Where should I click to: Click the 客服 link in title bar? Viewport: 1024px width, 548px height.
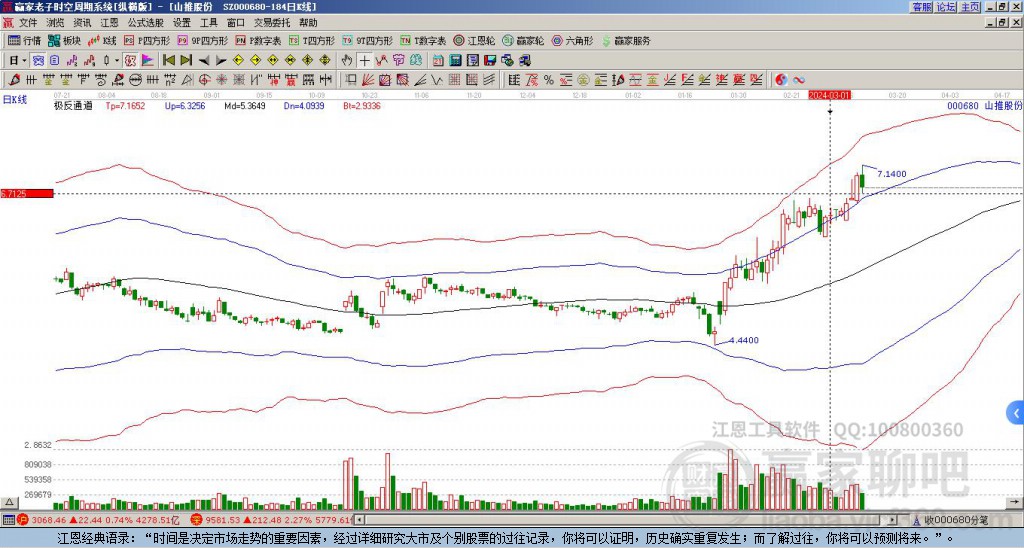pos(922,7)
